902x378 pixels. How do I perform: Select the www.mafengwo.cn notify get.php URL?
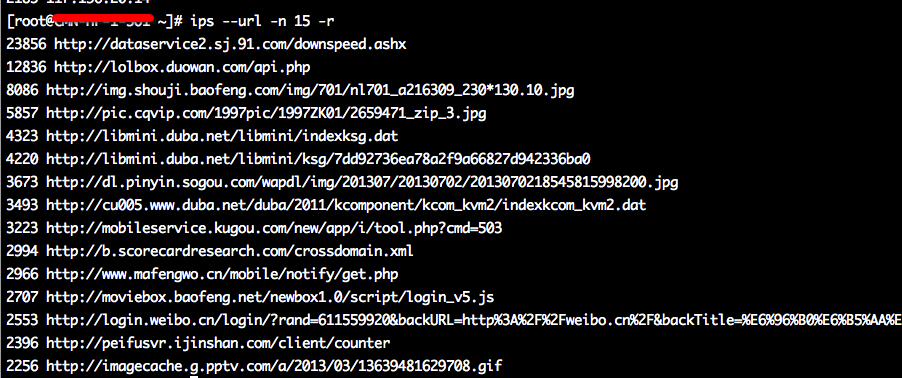pyautogui.click(x=222, y=275)
